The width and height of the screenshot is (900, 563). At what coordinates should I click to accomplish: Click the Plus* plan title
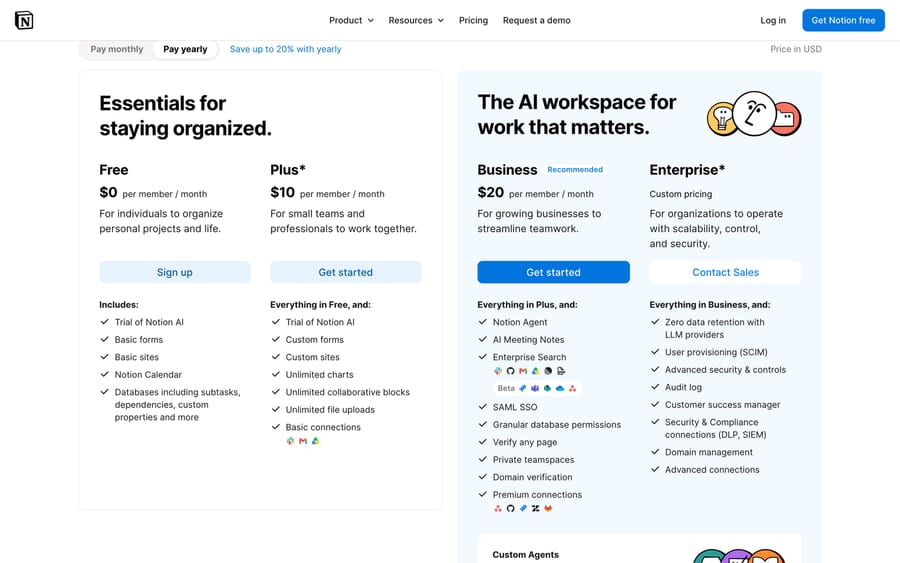click(x=288, y=170)
